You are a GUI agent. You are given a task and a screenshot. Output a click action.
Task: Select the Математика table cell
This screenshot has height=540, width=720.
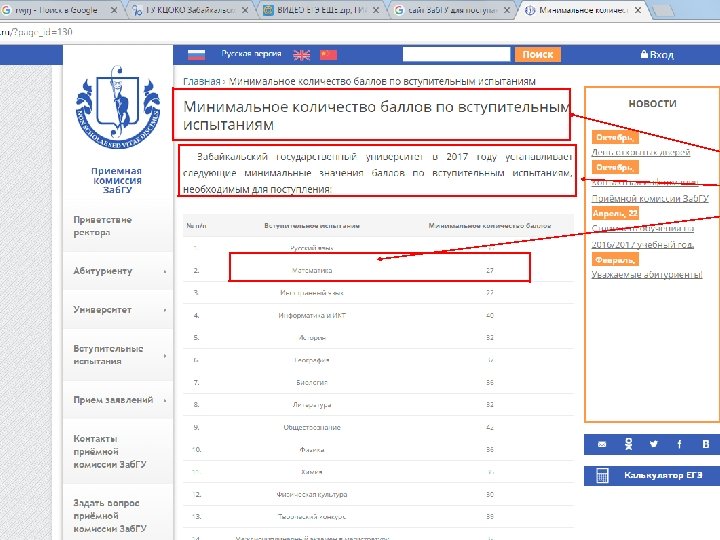click(312, 270)
